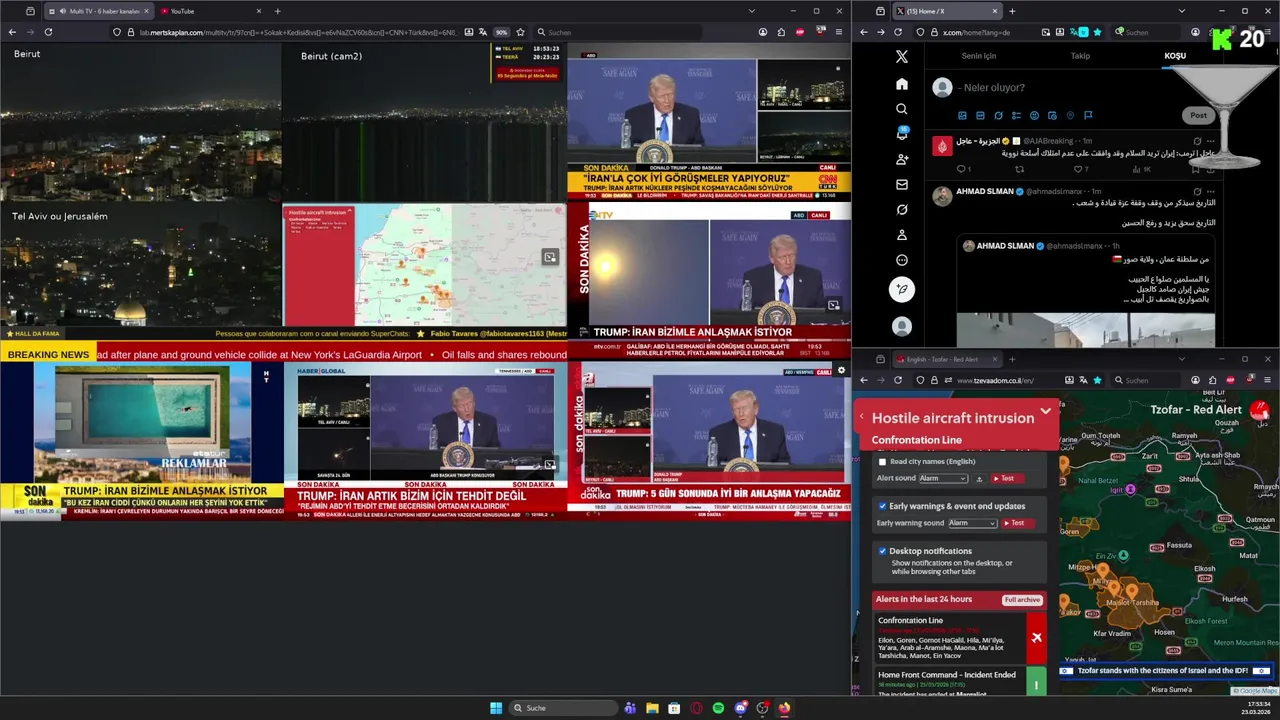Retweet the Al Jazeera breaking tweet

[x=1020, y=169]
